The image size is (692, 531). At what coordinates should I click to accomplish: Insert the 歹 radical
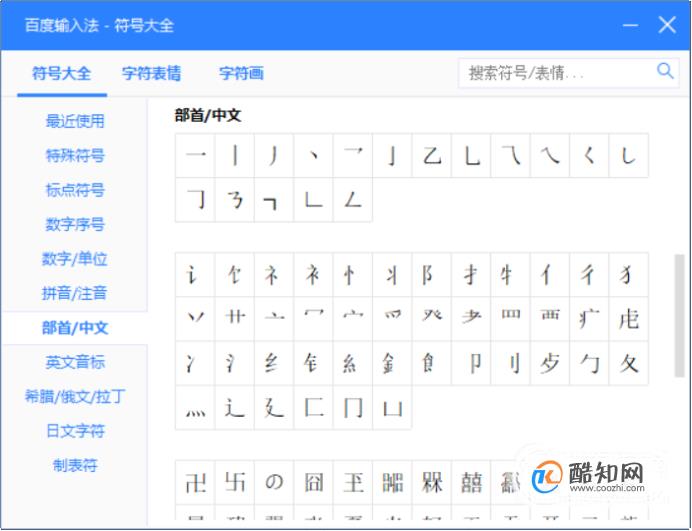[550, 363]
